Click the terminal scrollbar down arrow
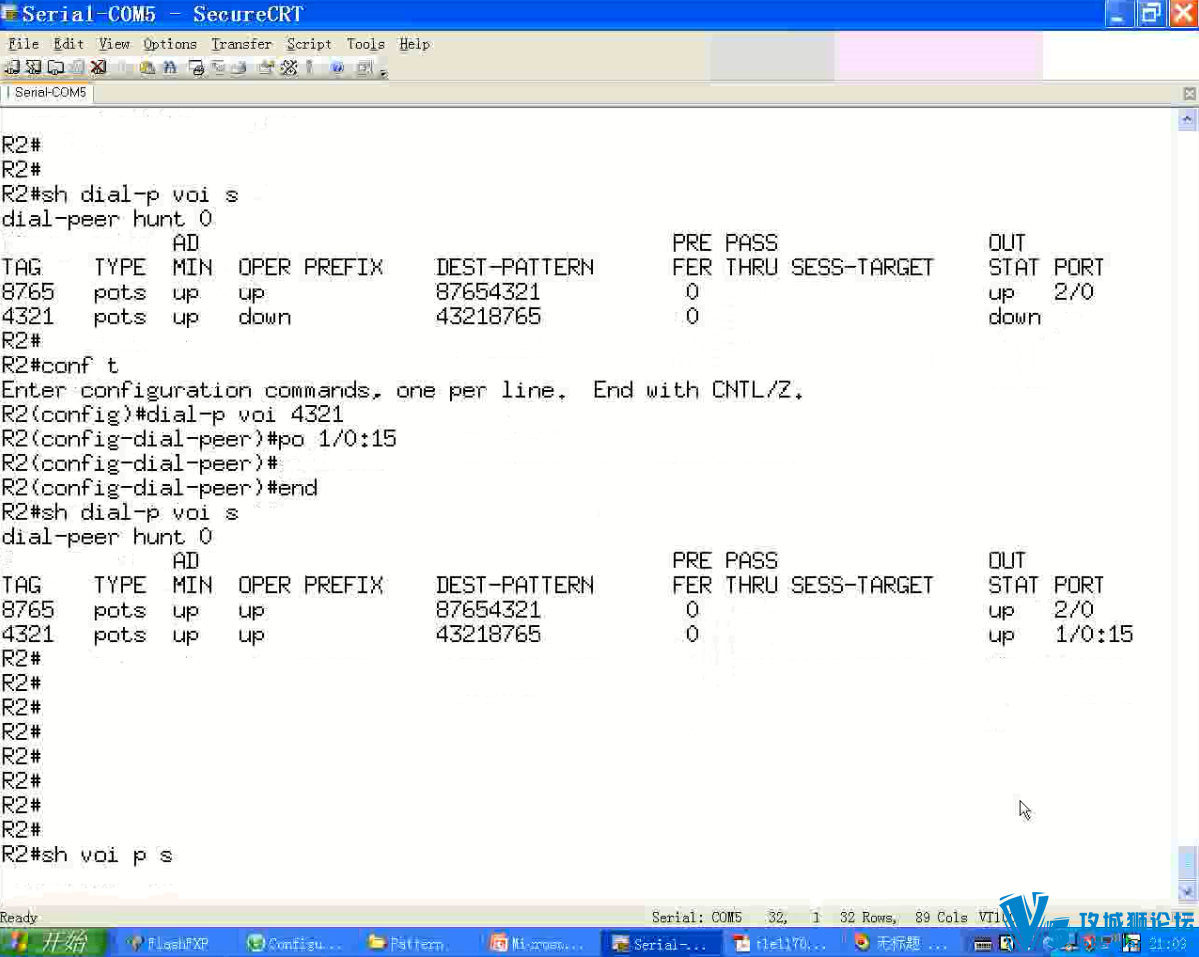 (x=1187, y=891)
